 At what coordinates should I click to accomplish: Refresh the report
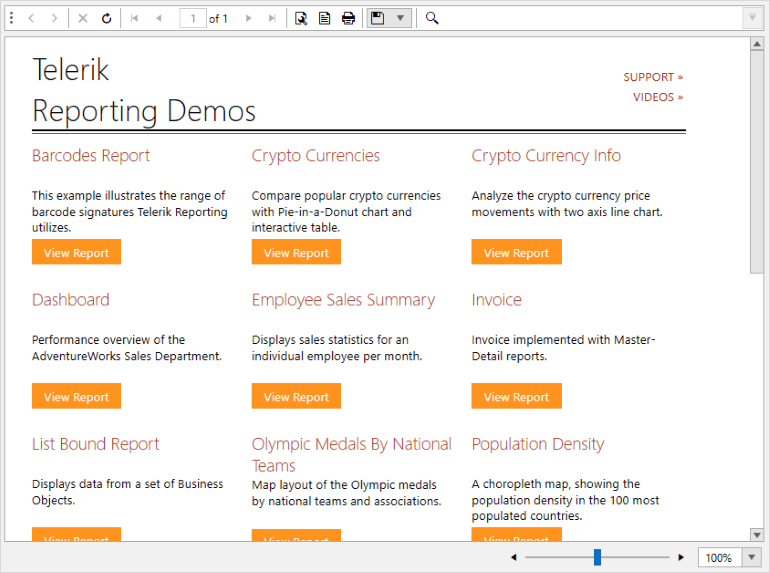[x=106, y=18]
